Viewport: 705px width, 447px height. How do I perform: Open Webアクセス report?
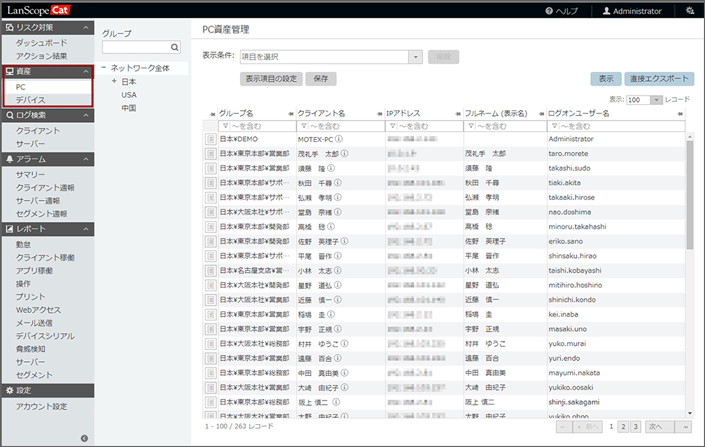(x=38, y=310)
